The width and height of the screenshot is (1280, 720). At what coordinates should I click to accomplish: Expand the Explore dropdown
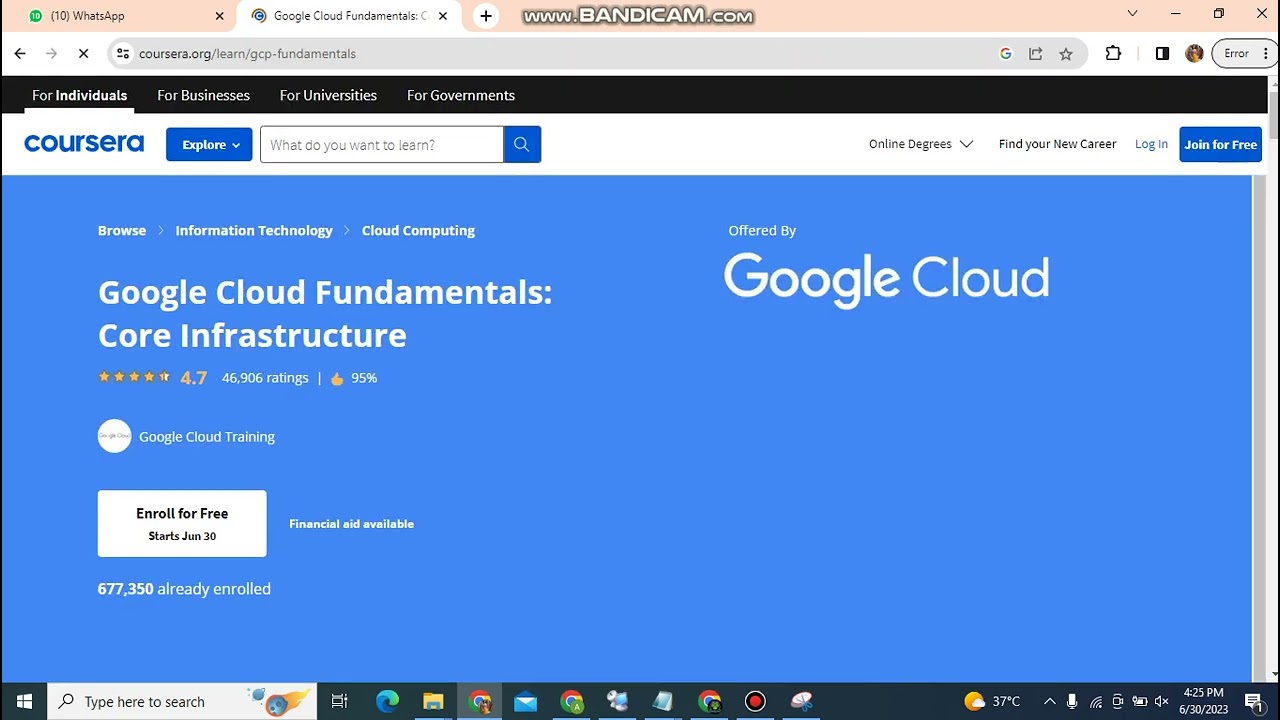209,144
